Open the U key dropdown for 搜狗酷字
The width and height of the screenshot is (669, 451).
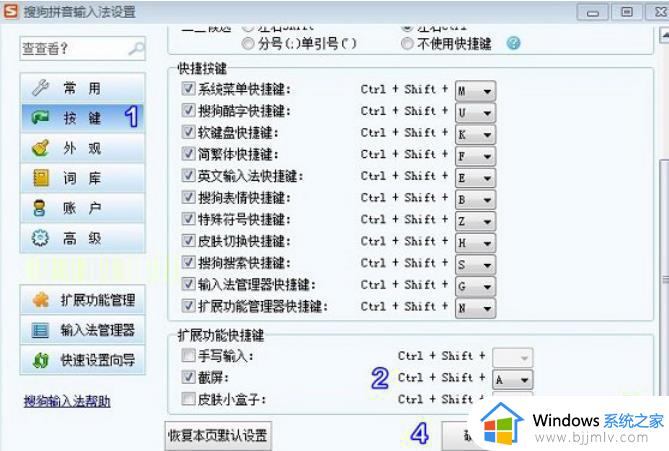click(x=475, y=113)
